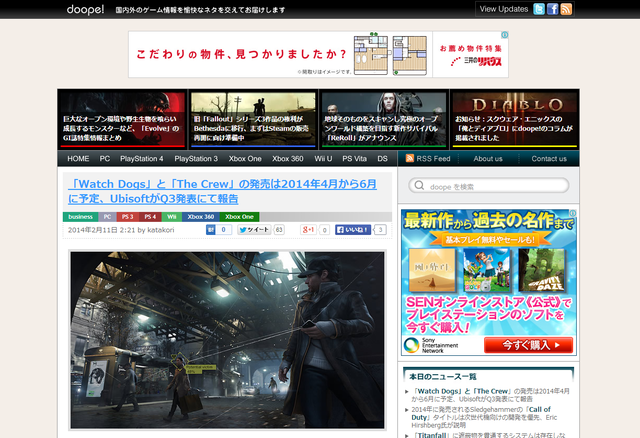Open the PS Vita menu item
Image resolution: width=640 pixels, height=438 pixels.
354,159
